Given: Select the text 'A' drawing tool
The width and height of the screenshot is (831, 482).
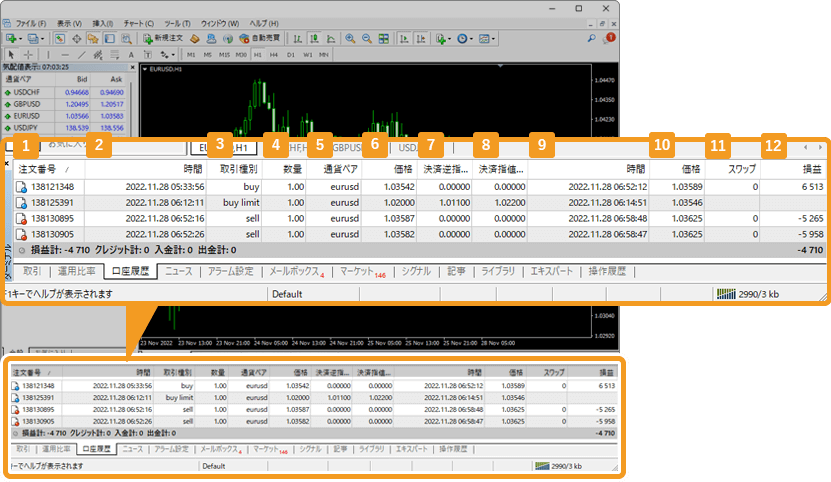Looking at the screenshot, I should click(x=131, y=55).
